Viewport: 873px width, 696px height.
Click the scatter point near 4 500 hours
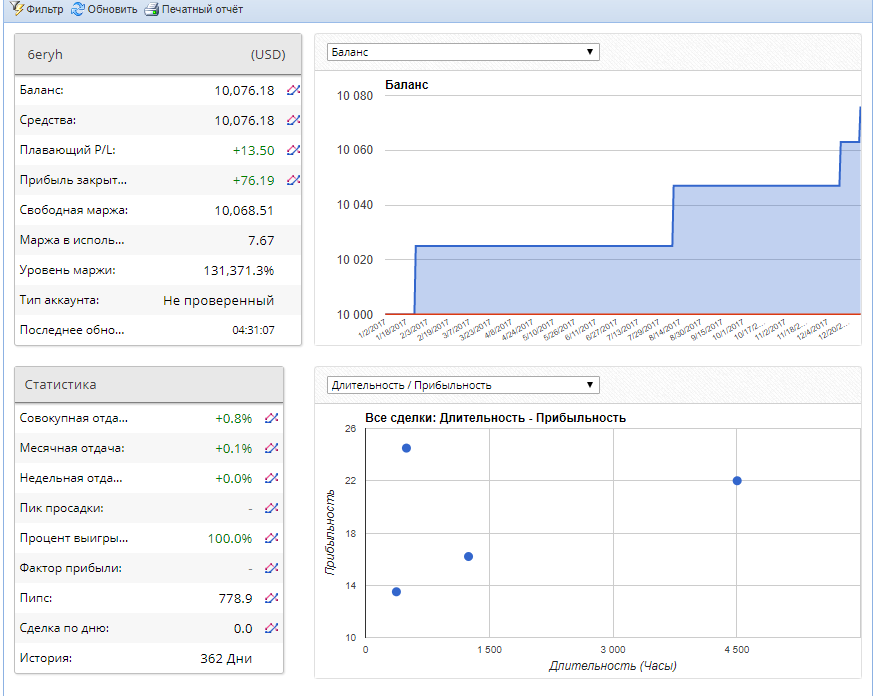737,481
